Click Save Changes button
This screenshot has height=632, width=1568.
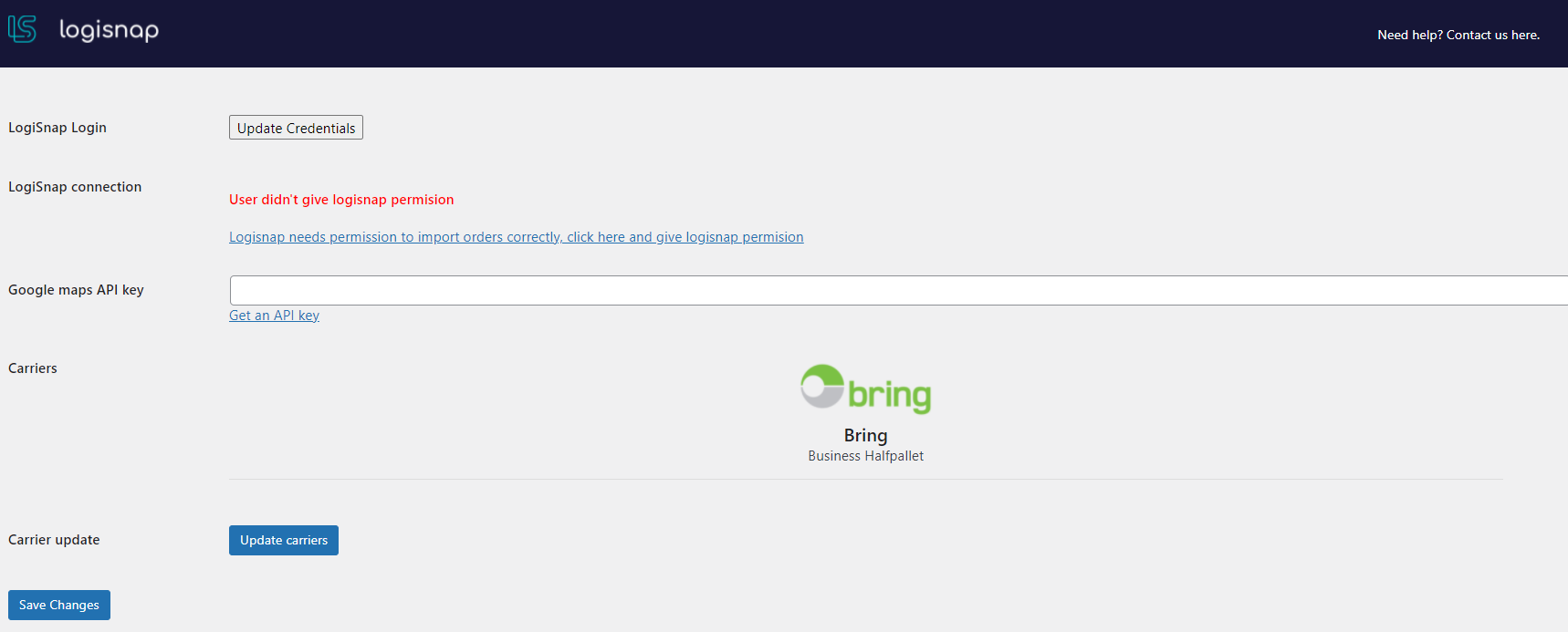point(59,605)
